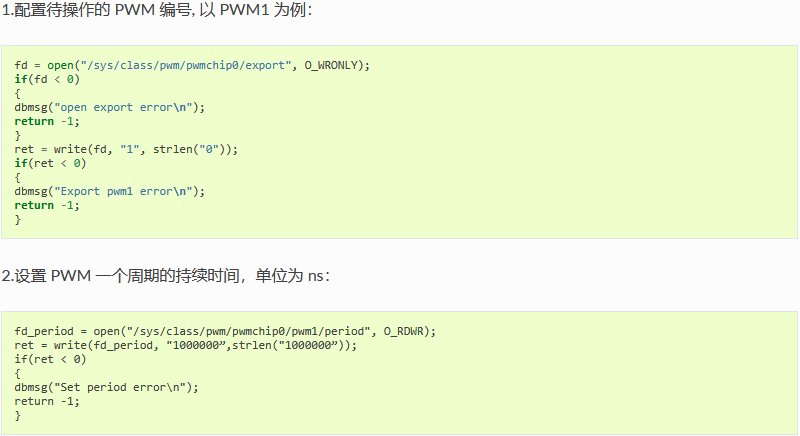Click the first 'return -1;' statement
The height and width of the screenshot is (436, 800).
click(47, 121)
